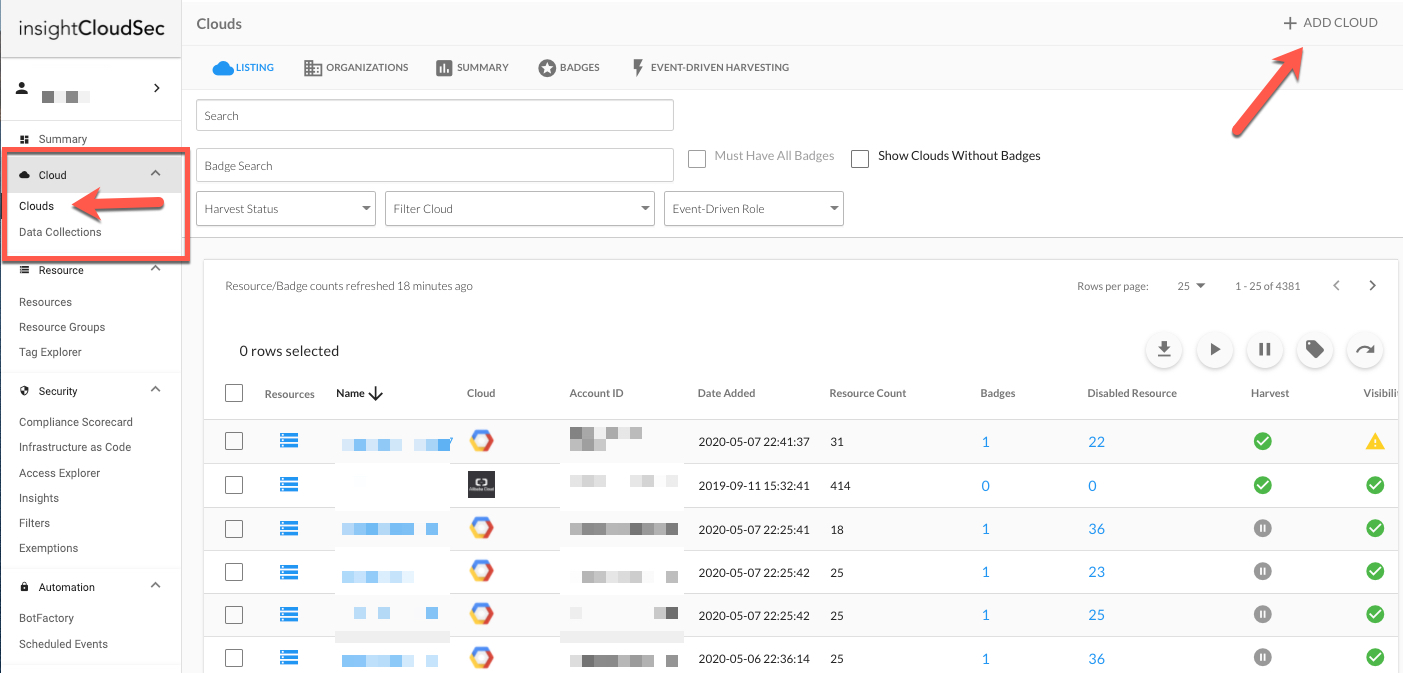The image size is (1403, 673).
Task: Open Access Explorer in sidebar
Action: click(x=60, y=473)
